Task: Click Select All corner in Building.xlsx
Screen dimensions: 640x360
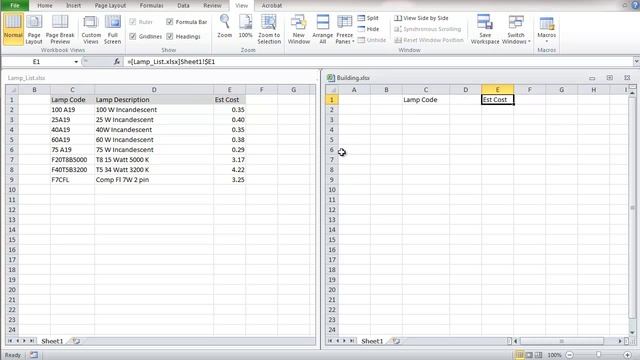Action: coord(332,90)
